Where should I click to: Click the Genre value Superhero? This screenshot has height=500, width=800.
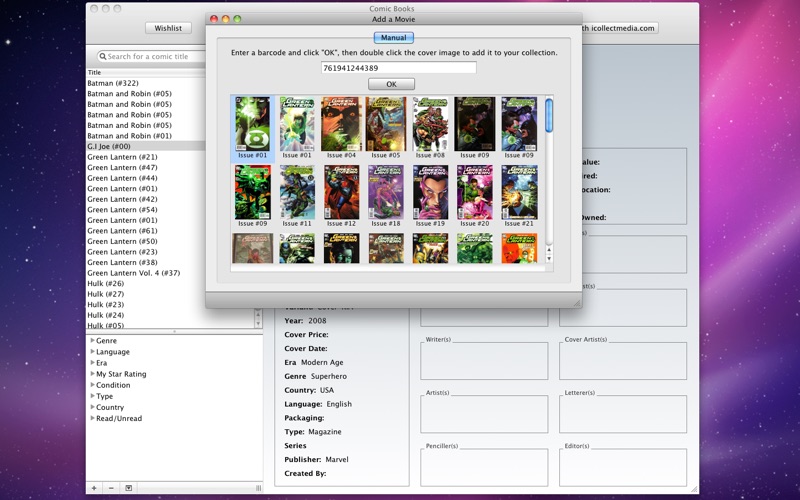(329, 376)
